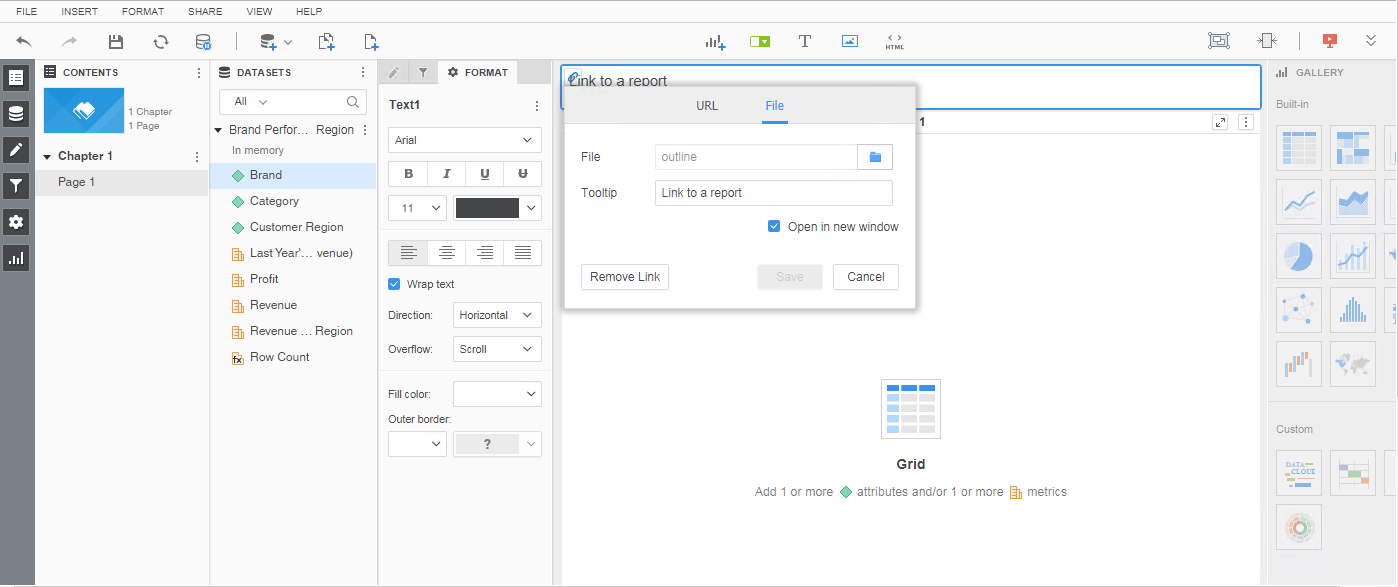Viewport: 1398px width, 587px height.
Task: Browse for a file using the folder icon
Action: coord(875,156)
